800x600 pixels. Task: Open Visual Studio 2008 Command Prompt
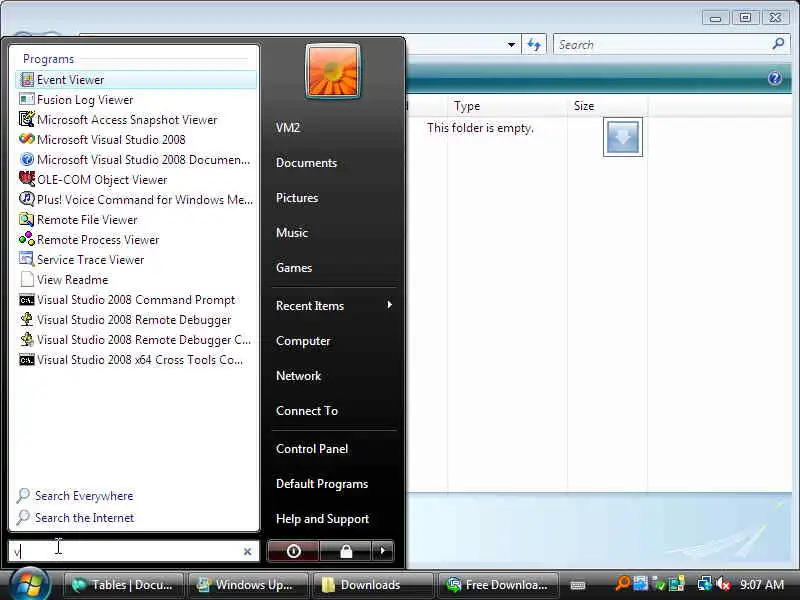click(x=136, y=299)
